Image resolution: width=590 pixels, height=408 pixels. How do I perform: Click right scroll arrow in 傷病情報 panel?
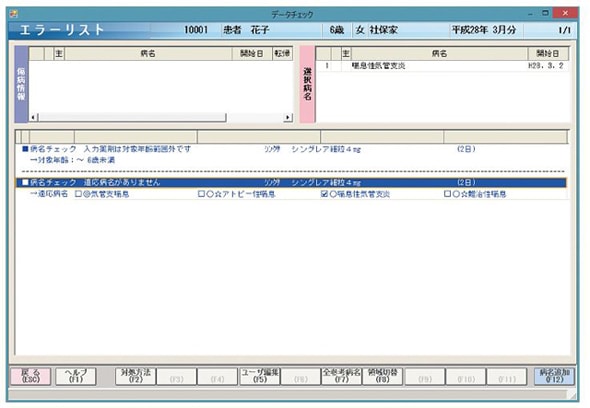[x=288, y=117]
